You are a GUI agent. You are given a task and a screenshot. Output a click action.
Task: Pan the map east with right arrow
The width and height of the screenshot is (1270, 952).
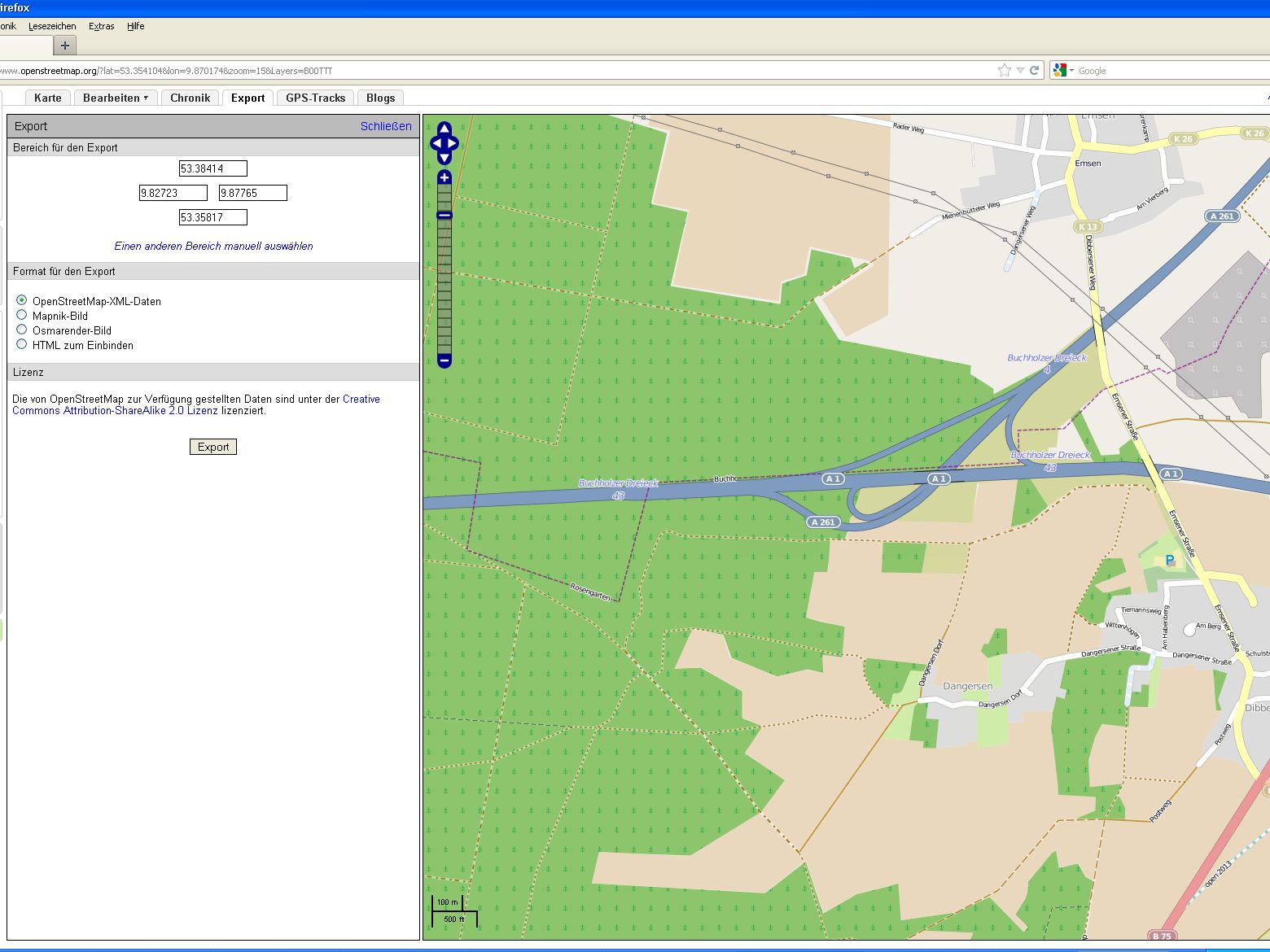(453, 144)
